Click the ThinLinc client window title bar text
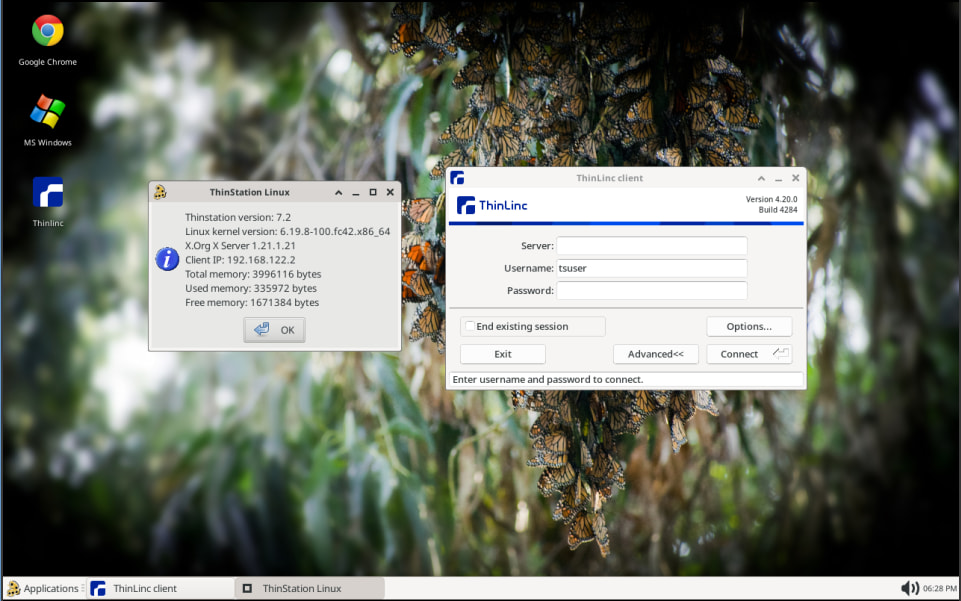Image resolution: width=961 pixels, height=601 pixels. point(609,178)
